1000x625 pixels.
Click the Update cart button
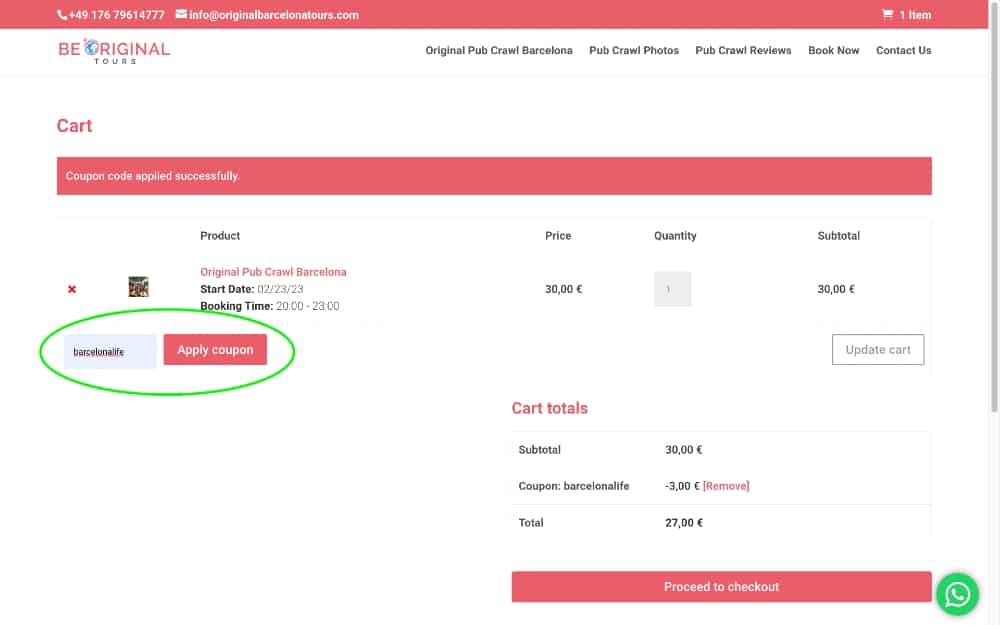click(x=877, y=350)
